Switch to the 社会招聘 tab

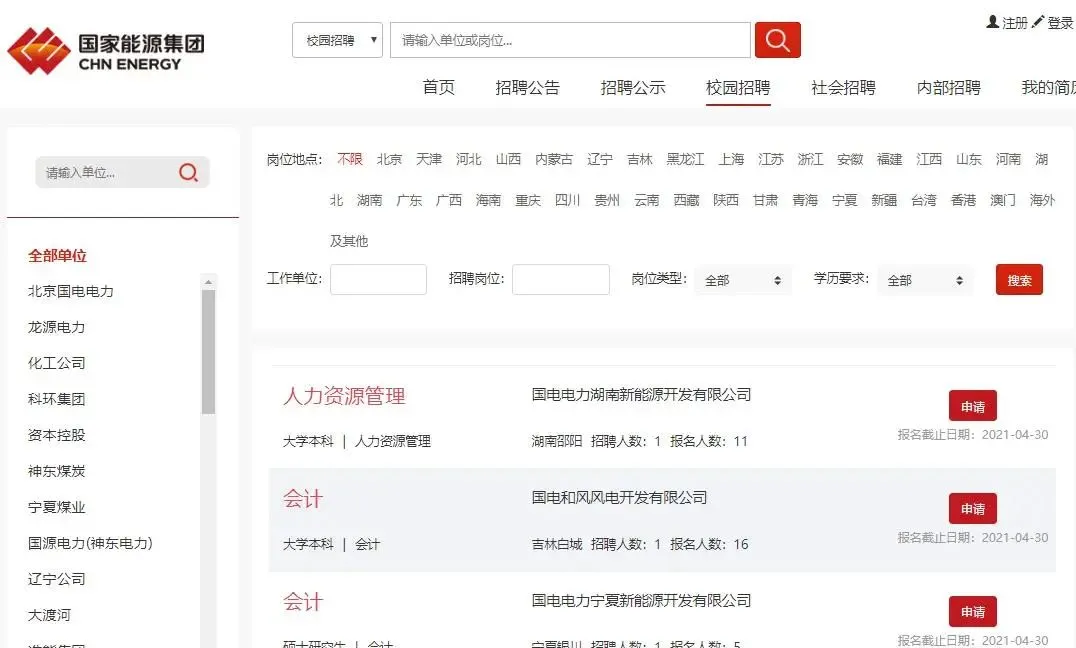842,88
